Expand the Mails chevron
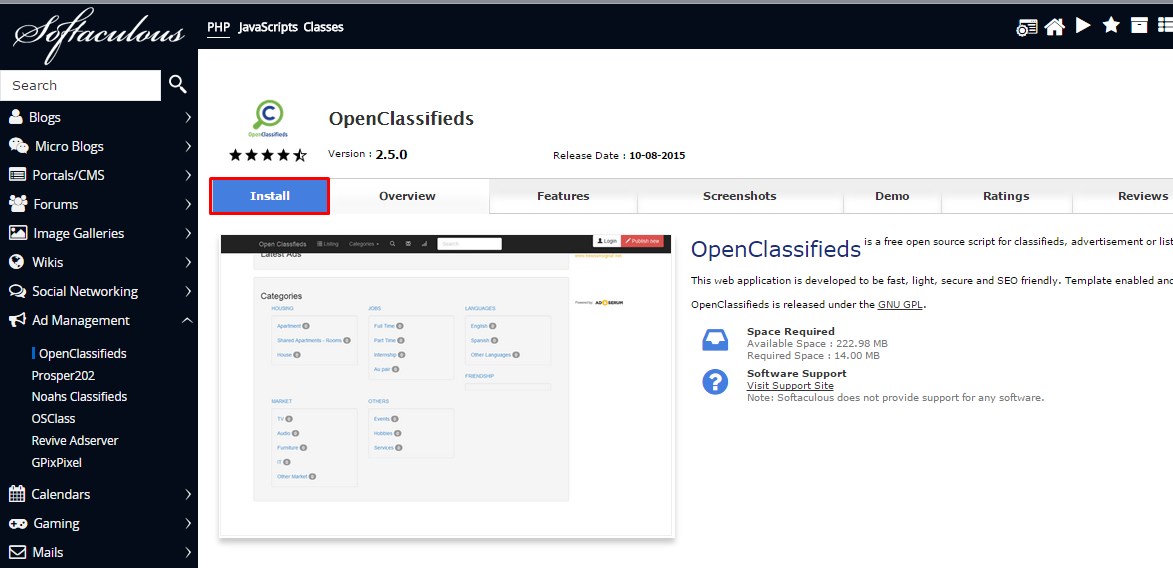This screenshot has width=1173, height=568. [x=187, y=553]
